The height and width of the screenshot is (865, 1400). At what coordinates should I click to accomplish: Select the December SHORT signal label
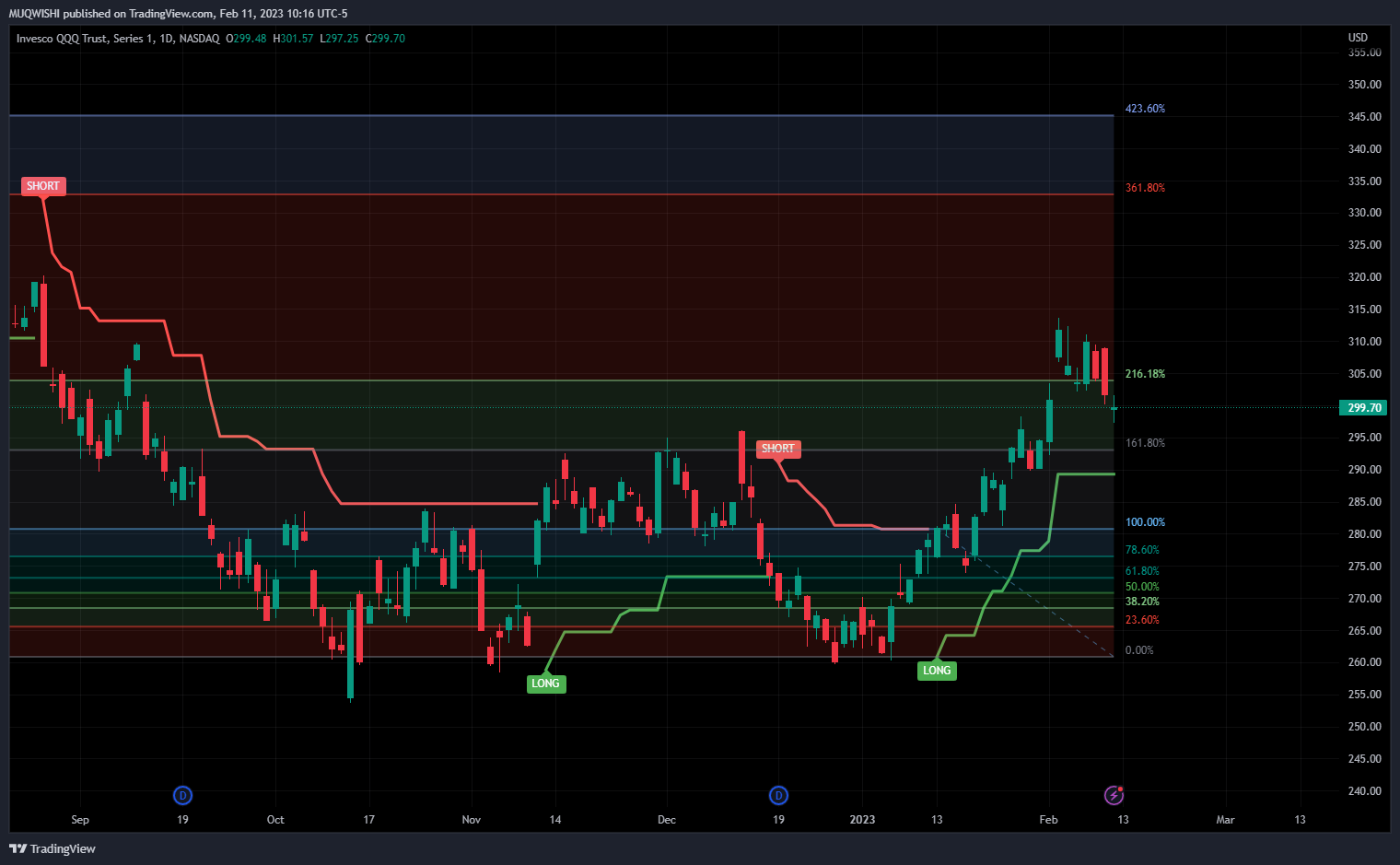pos(777,449)
